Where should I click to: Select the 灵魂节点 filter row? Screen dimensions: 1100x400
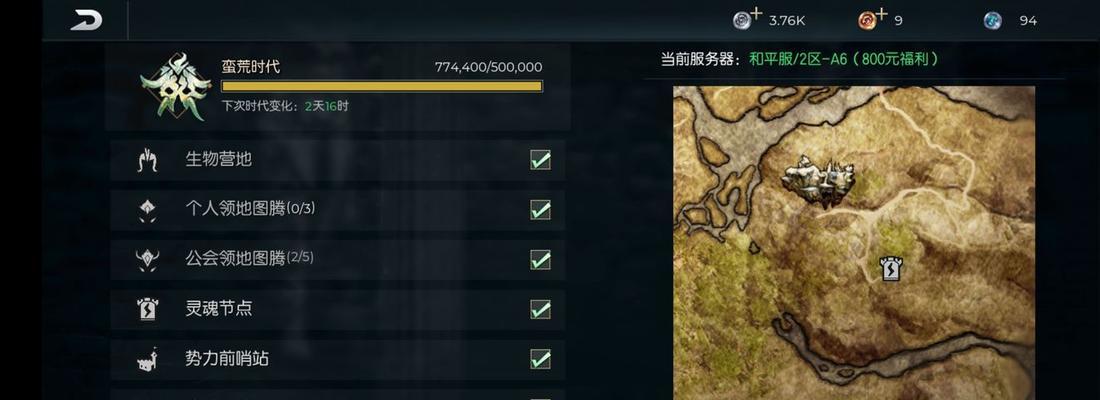337,309
